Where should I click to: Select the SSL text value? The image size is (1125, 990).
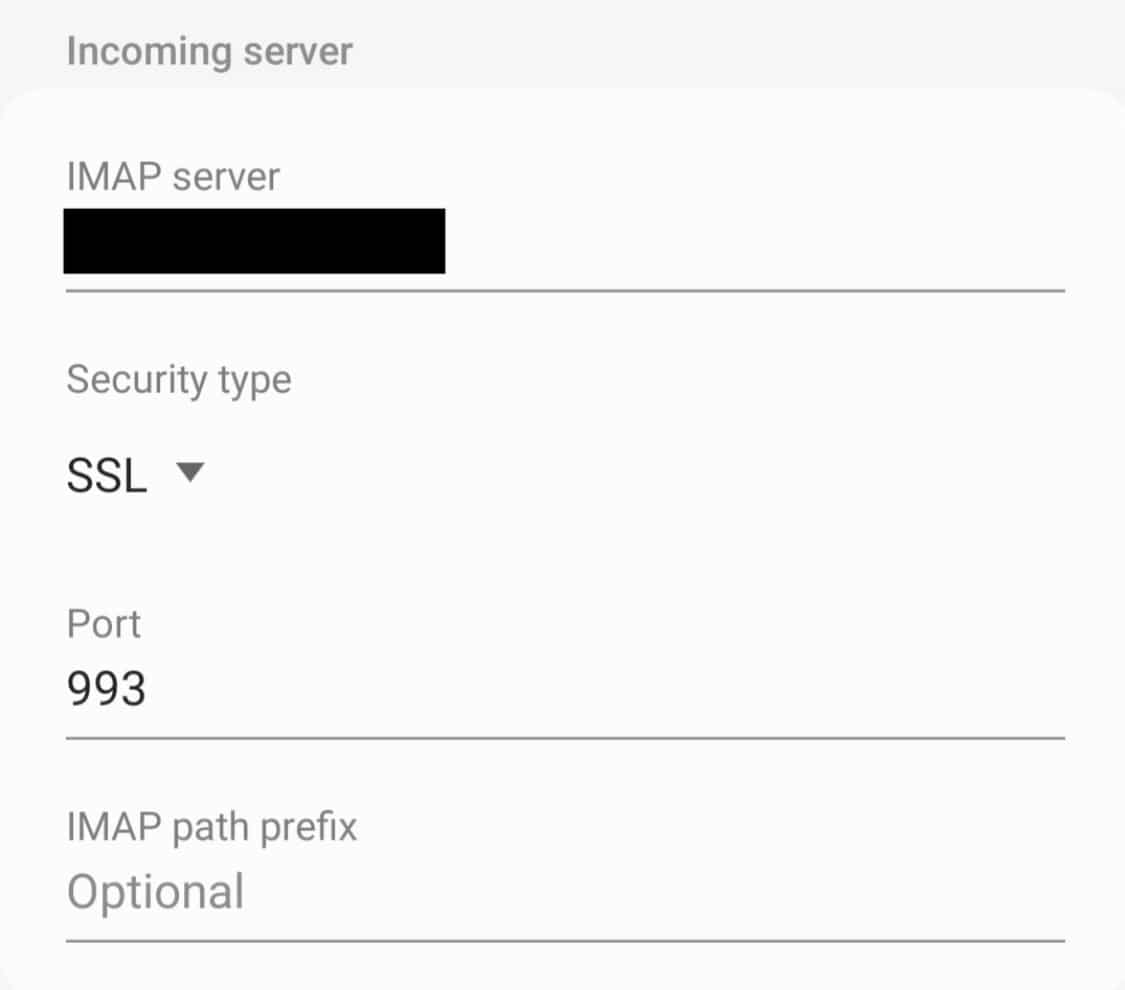click(x=106, y=478)
